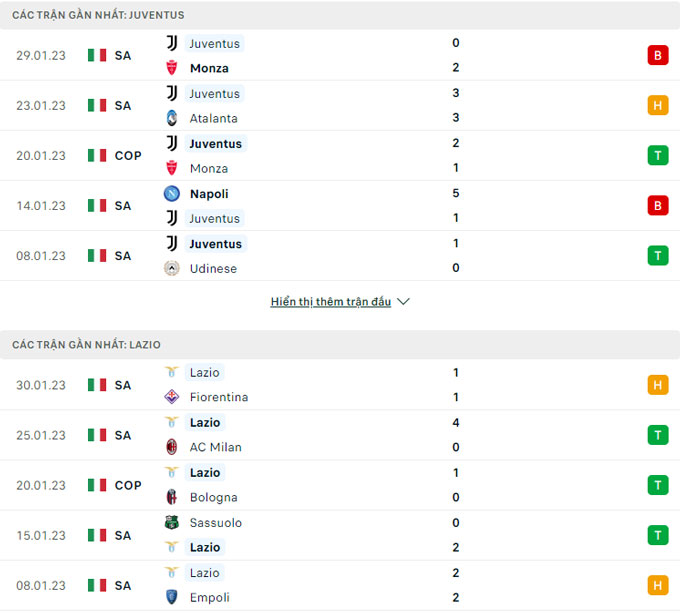Screen dimensions: 680x613
Task: Open the Lazio team in the Sassuolo match
Action: 205,547
